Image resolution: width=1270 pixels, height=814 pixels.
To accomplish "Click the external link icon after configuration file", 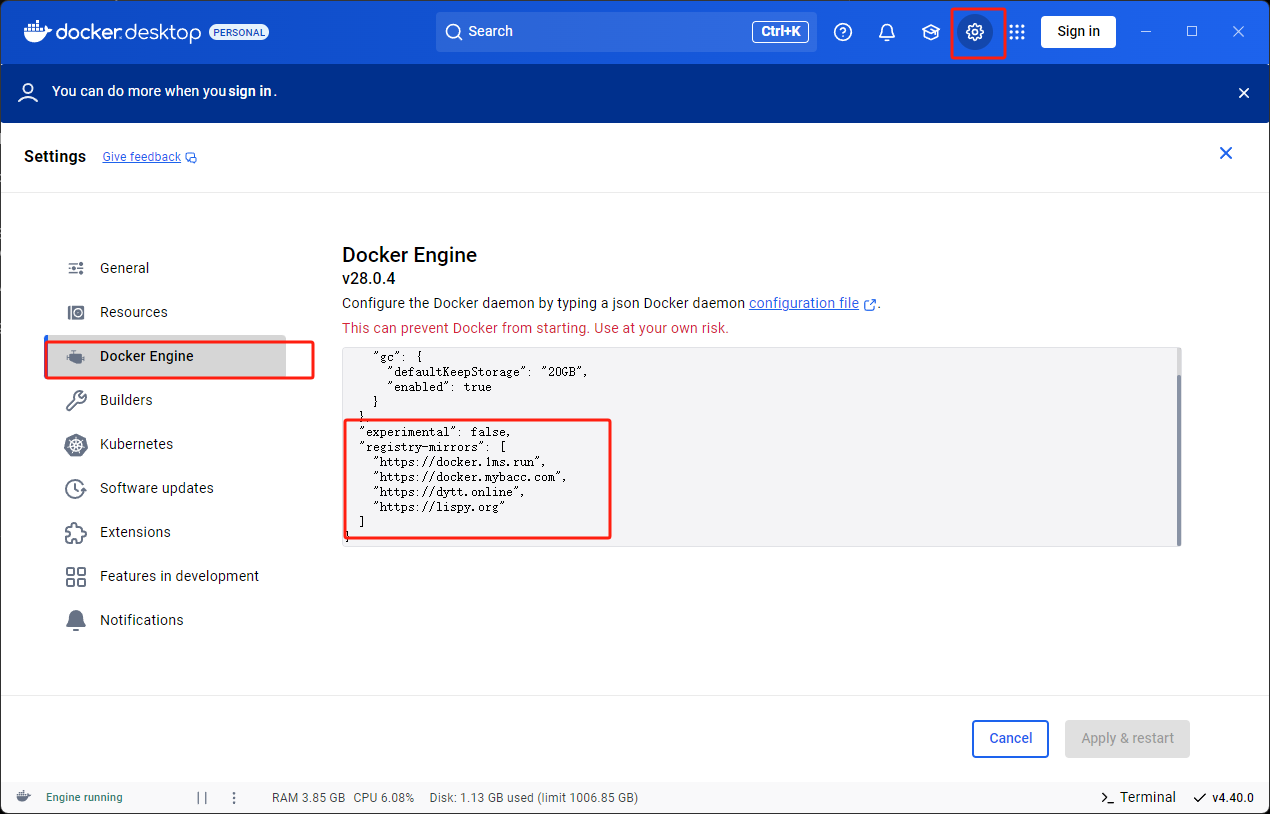I will click(x=870, y=304).
